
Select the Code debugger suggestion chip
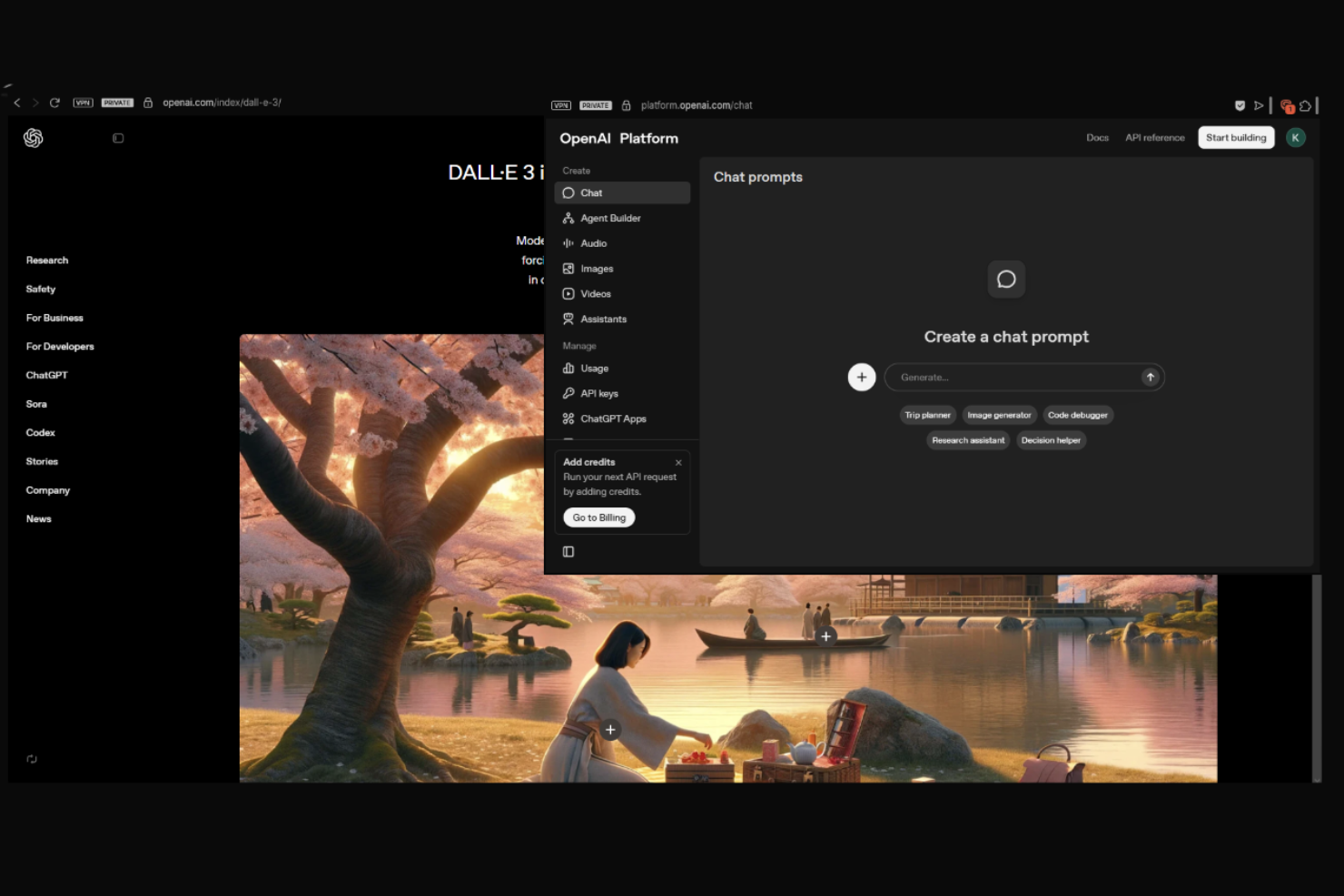pyautogui.click(x=1078, y=415)
